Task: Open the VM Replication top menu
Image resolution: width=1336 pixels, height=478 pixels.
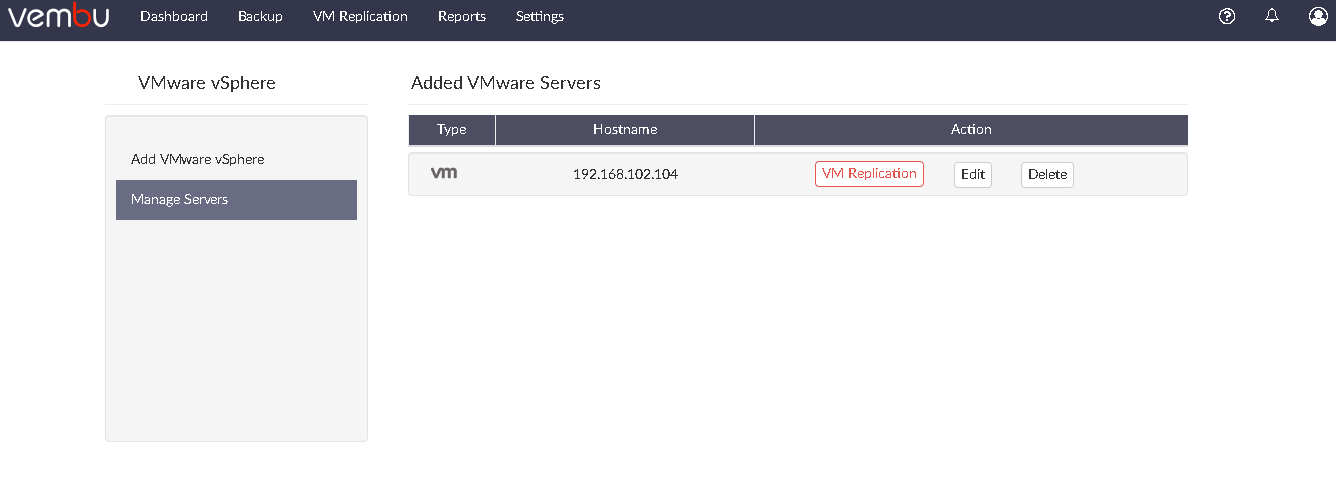Action: pos(360,16)
